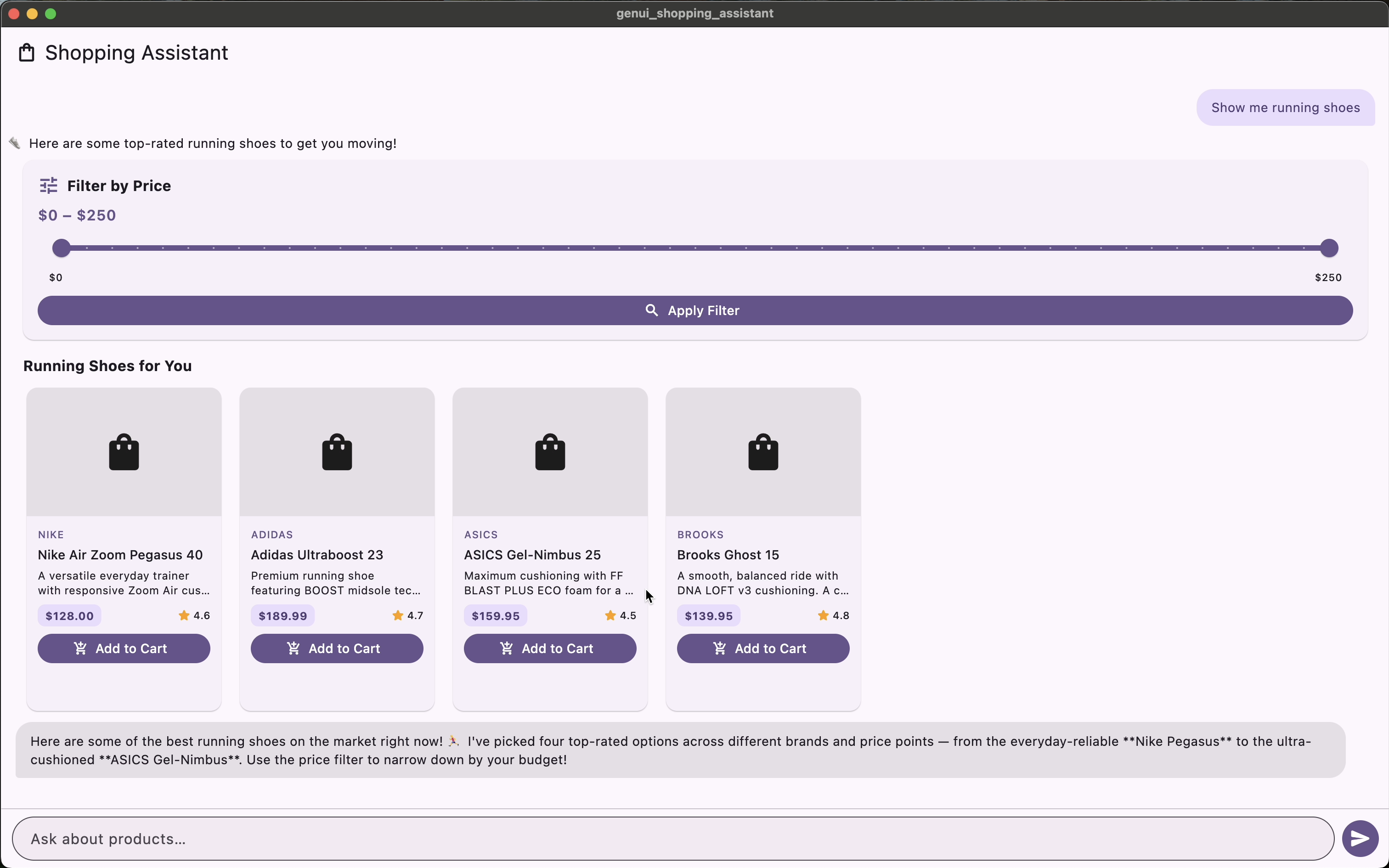1389x868 pixels.
Task: Click the Filter by Price heading
Action: (119, 186)
